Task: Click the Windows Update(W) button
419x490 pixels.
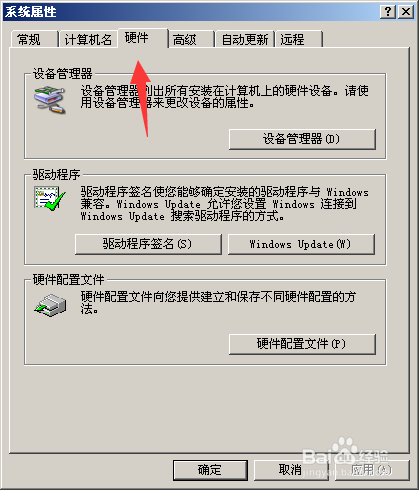Action: click(x=301, y=244)
